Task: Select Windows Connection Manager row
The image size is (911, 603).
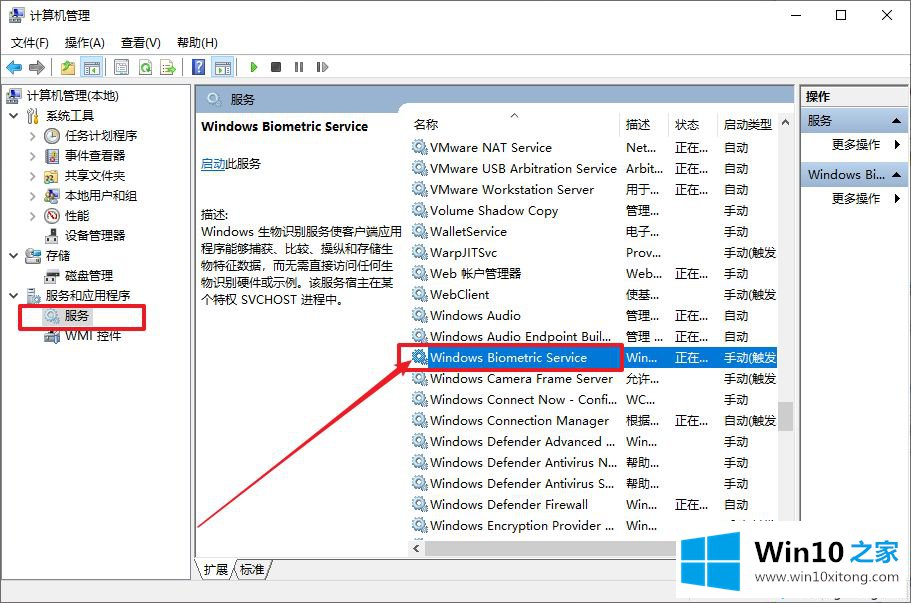Action: pos(593,421)
